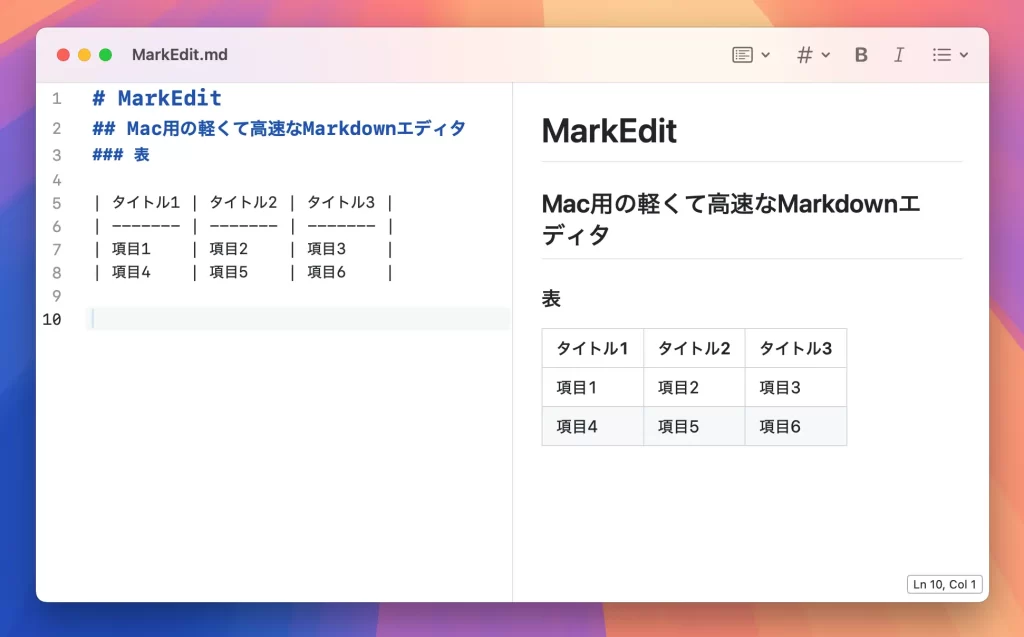Click the 'MarkEdit' title in preview
This screenshot has height=637, width=1024.
pos(609,131)
